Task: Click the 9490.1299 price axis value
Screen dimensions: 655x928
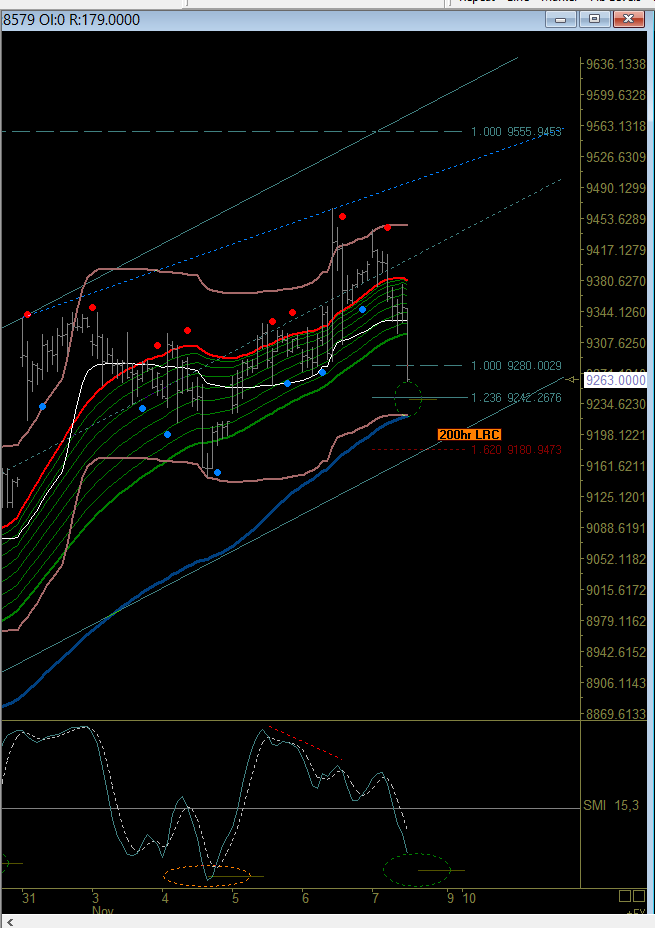Action: coord(615,188)
